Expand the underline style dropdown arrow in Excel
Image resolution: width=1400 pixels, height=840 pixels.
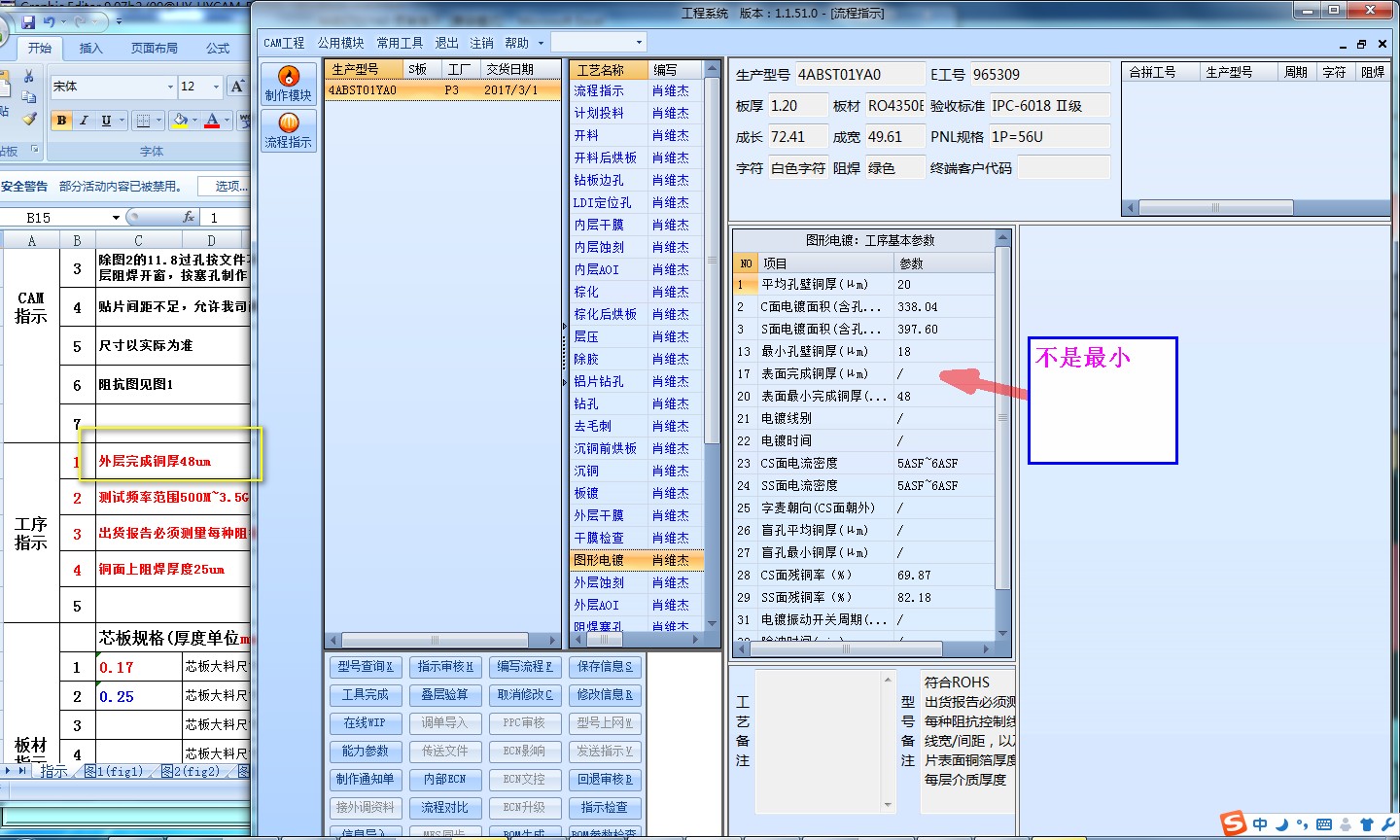click(x=121, y=121)
